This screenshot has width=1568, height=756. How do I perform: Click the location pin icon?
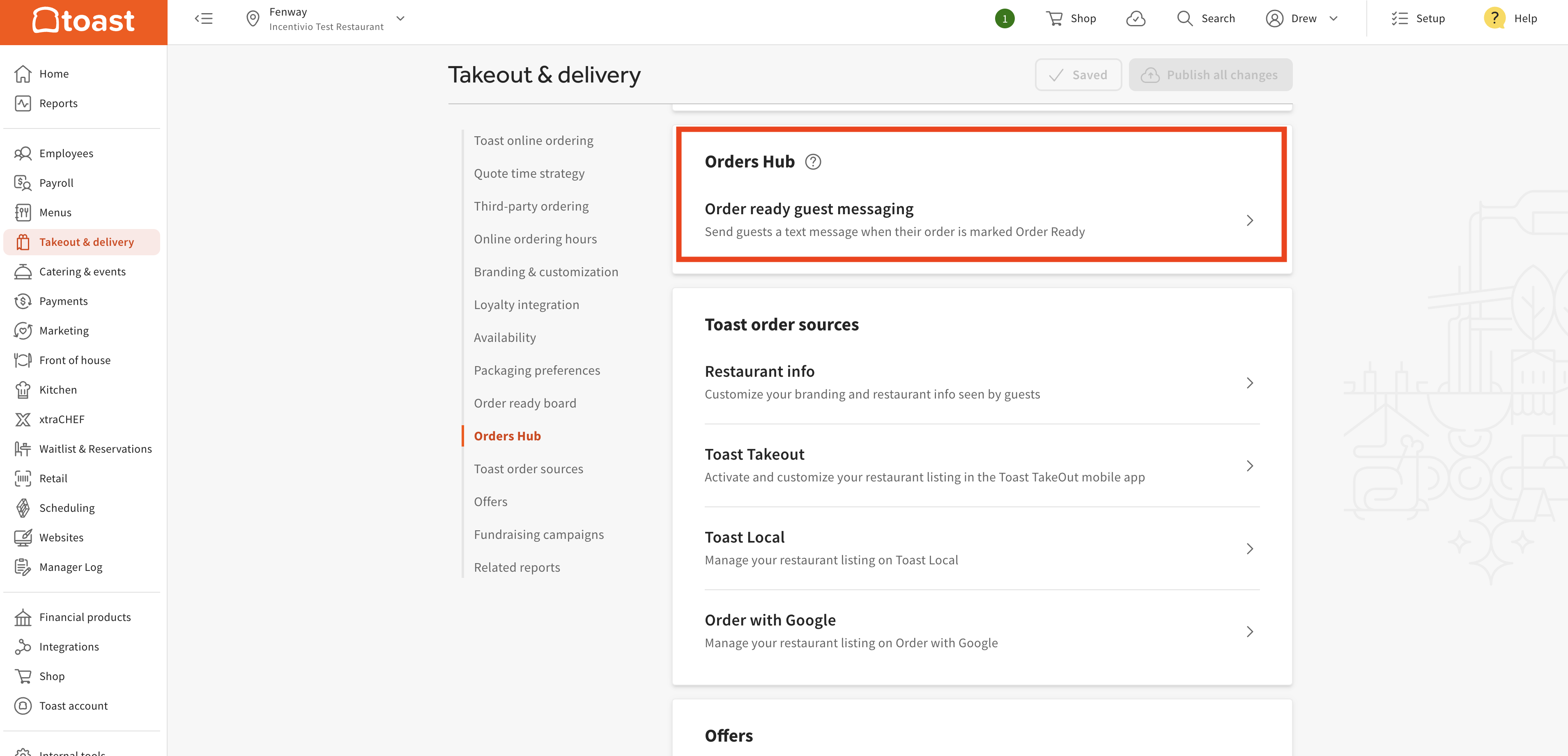tap(253, 18)
